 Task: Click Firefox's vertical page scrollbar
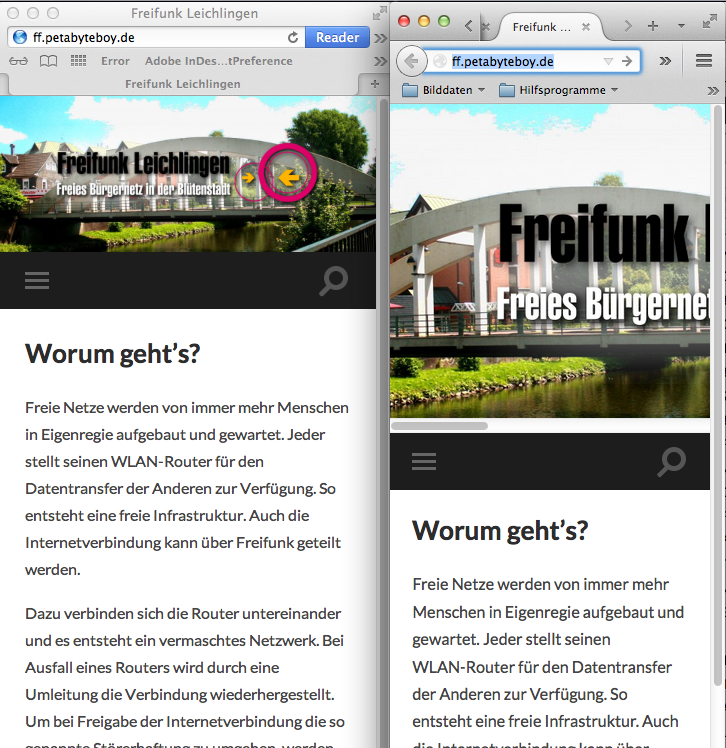[717, 396]
